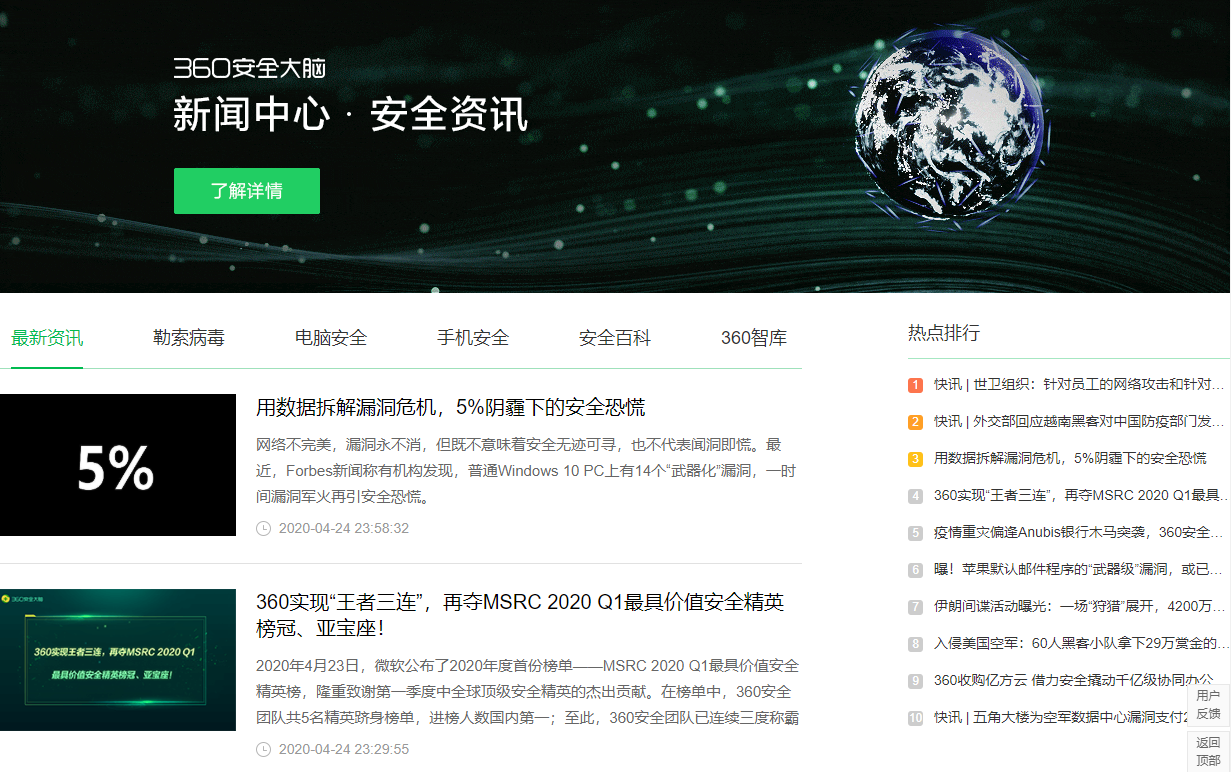The width and height of the screenshot is (1231, 772).
Task: Click clock icon beside 2020-04-24 23:58:32
Action: click(x=264, y=528)
